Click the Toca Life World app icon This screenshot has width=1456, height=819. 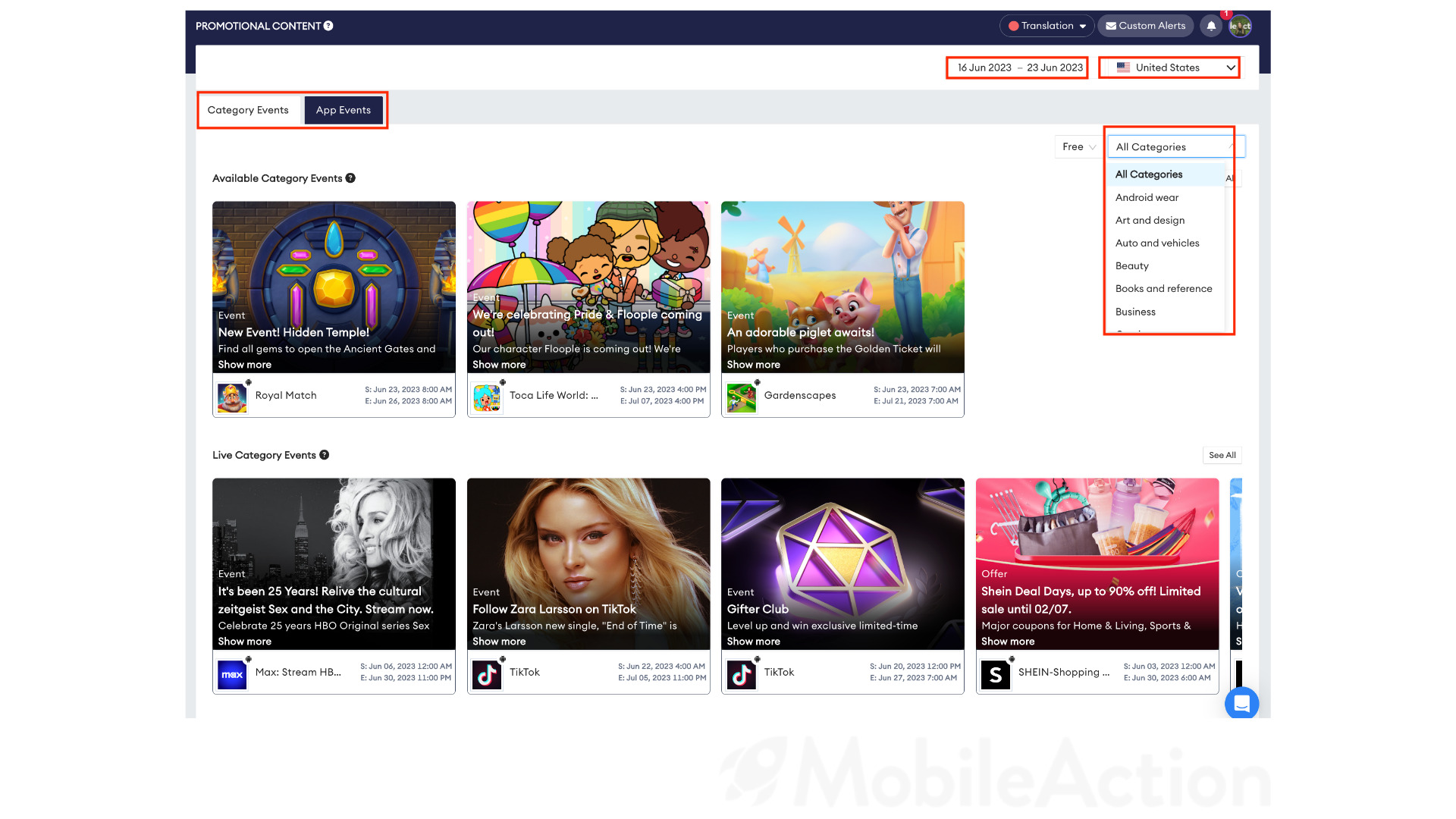point(487,397)
